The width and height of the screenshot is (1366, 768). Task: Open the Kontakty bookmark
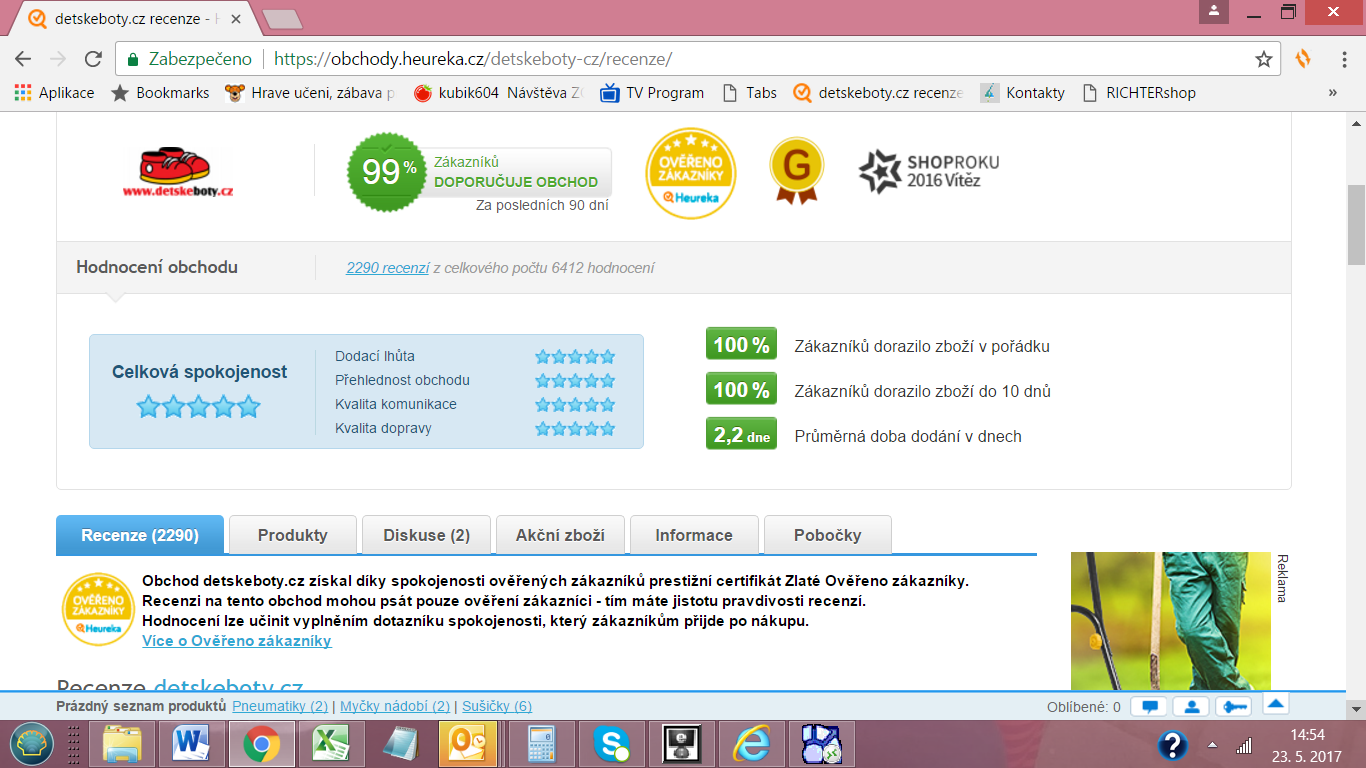coord(1023,93)
